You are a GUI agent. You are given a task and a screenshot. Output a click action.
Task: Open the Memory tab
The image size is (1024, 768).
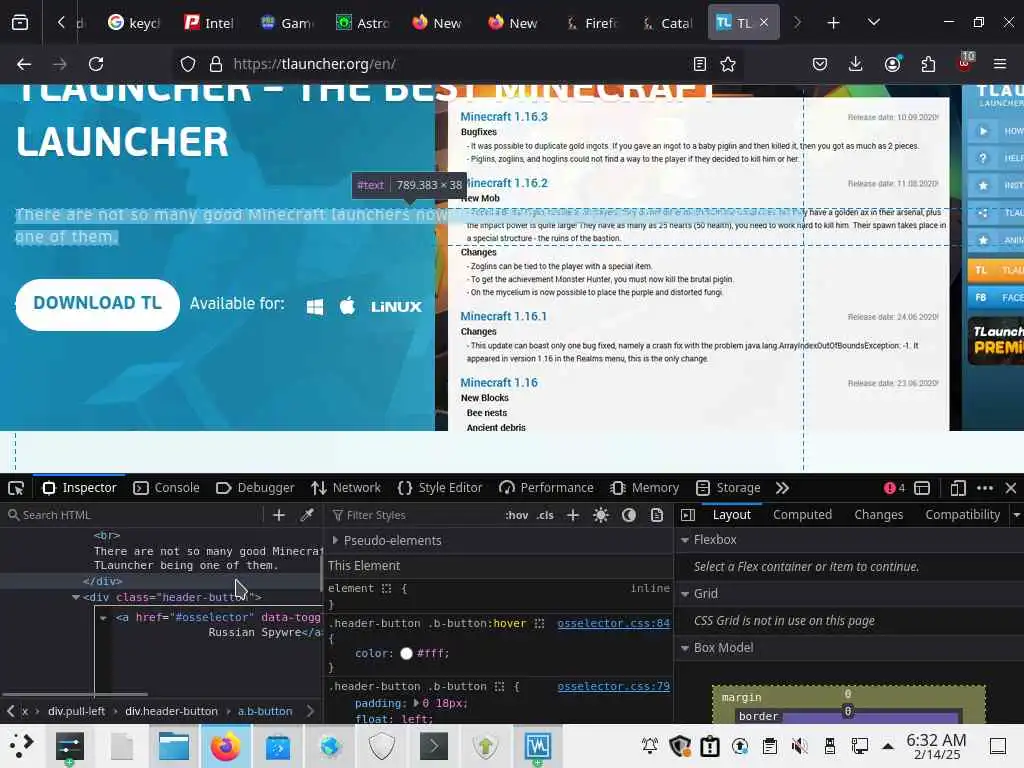click(x=645, y=488)
